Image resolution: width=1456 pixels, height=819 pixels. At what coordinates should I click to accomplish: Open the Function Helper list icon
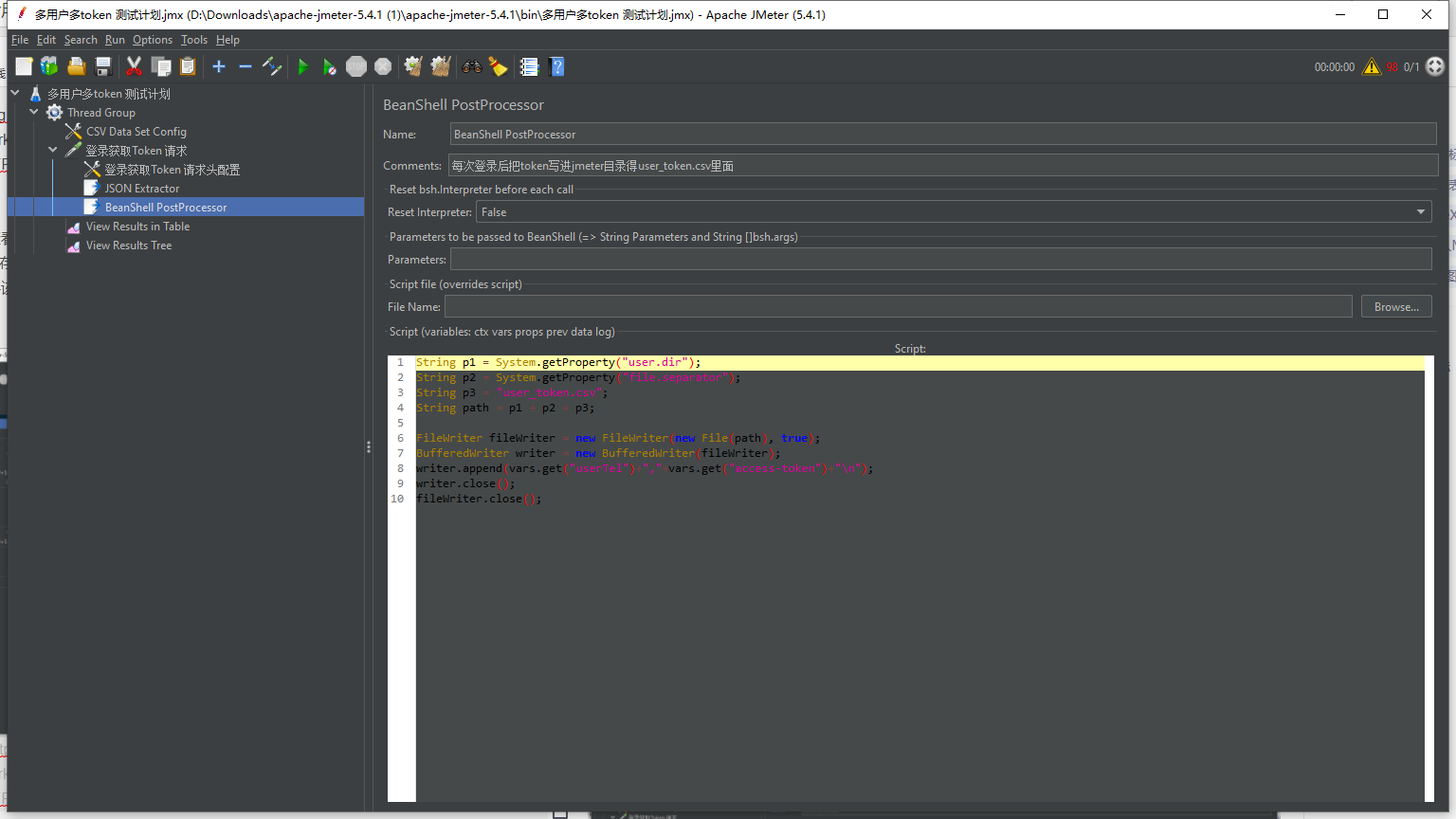click(529, 66)
